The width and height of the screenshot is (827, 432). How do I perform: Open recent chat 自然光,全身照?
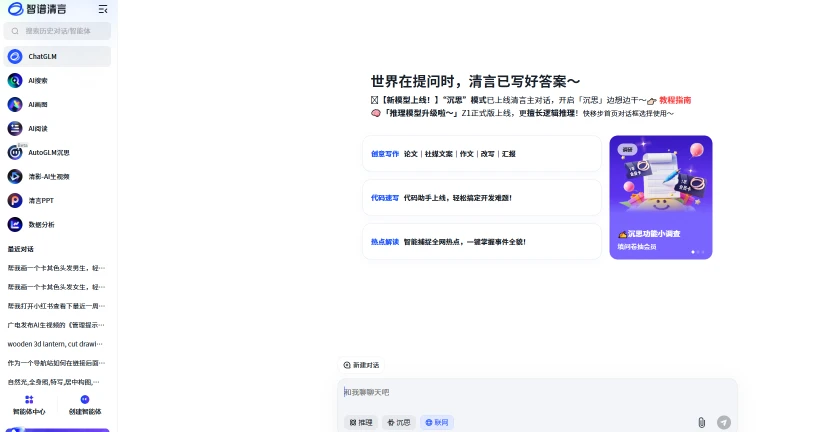54,382
